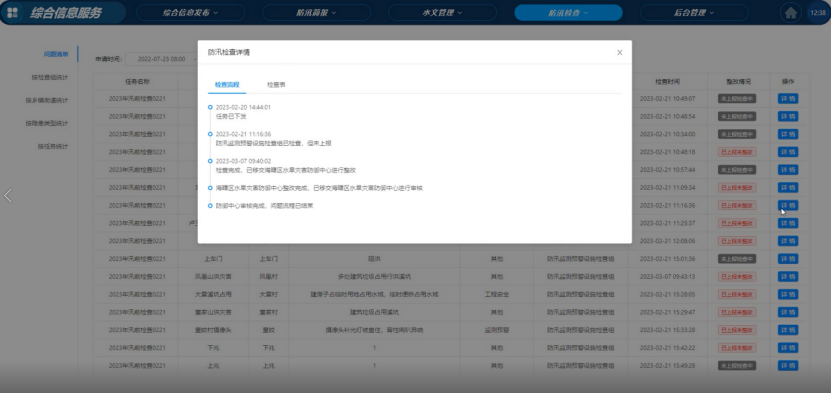Open 按任务统计 in the sidebar
831x393 pixels.
tap(52, 146)
